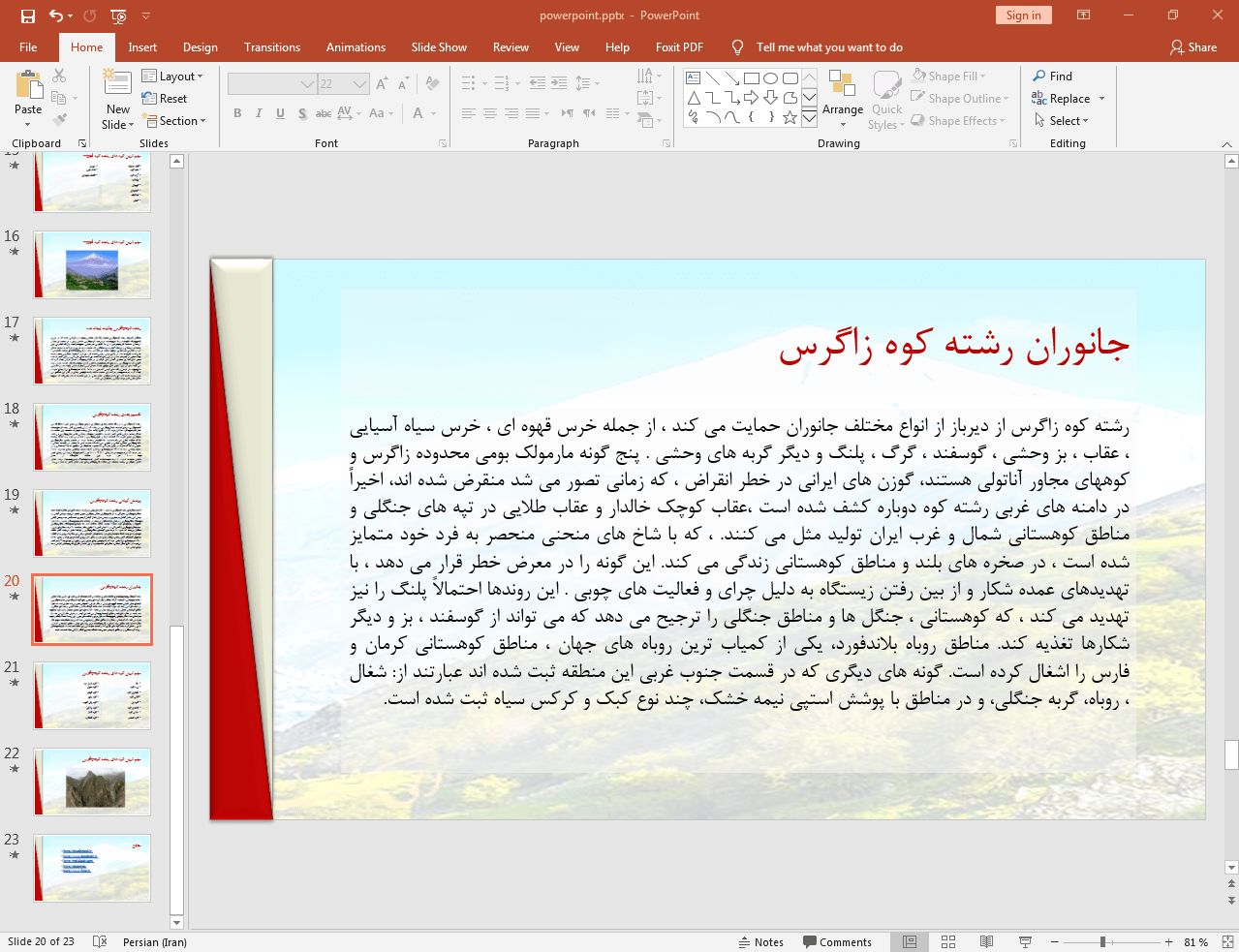1239x952 pixels.
Task: Open Comments pane from status bar
Action: (x=837, y=941)
